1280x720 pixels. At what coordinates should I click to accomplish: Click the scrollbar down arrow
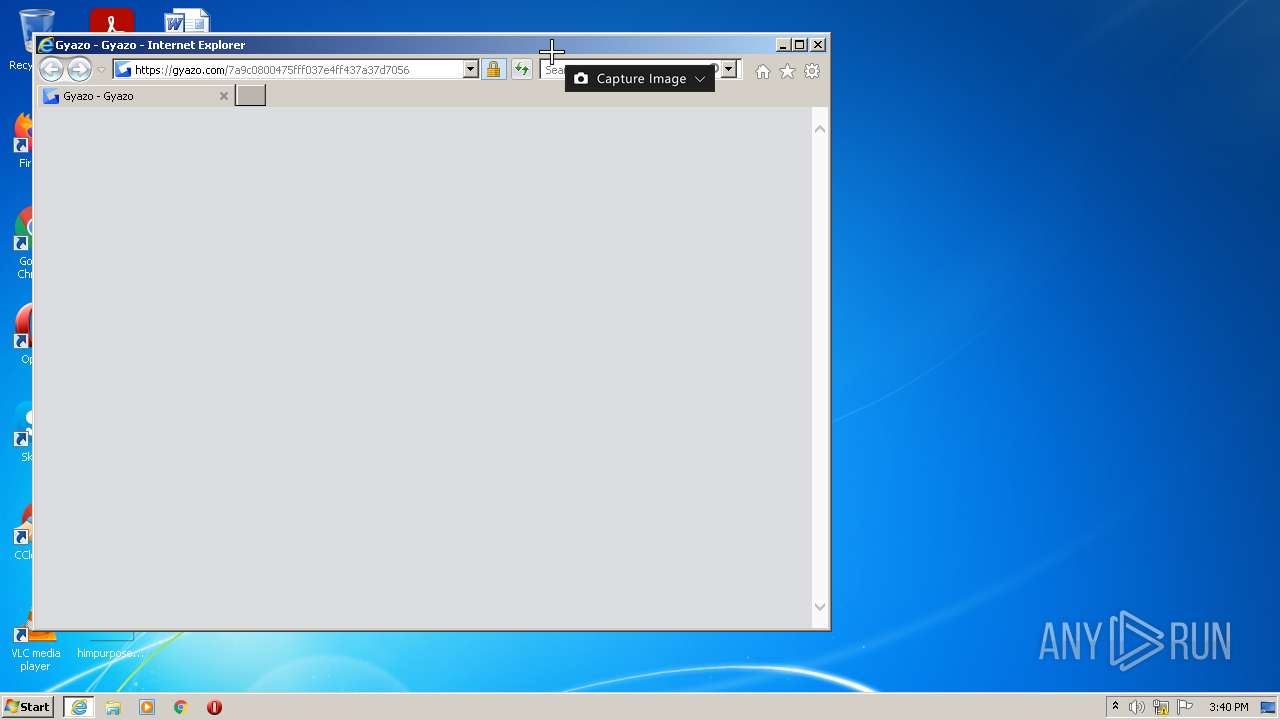pos(820,607)
